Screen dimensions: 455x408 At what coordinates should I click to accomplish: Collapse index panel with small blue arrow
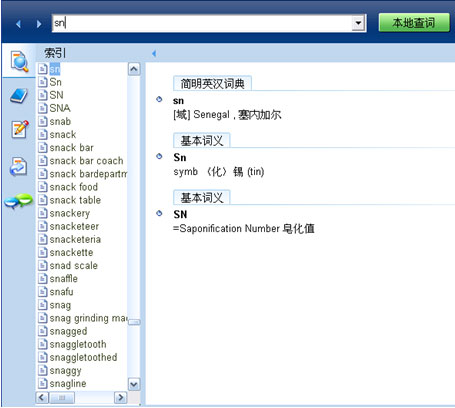pos(154,53)
